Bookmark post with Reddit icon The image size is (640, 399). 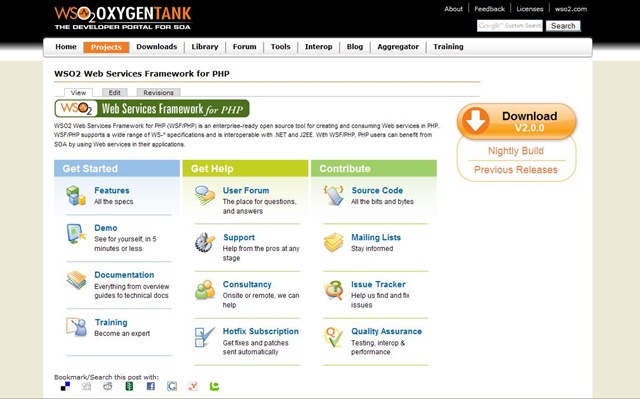pos(108,386)
